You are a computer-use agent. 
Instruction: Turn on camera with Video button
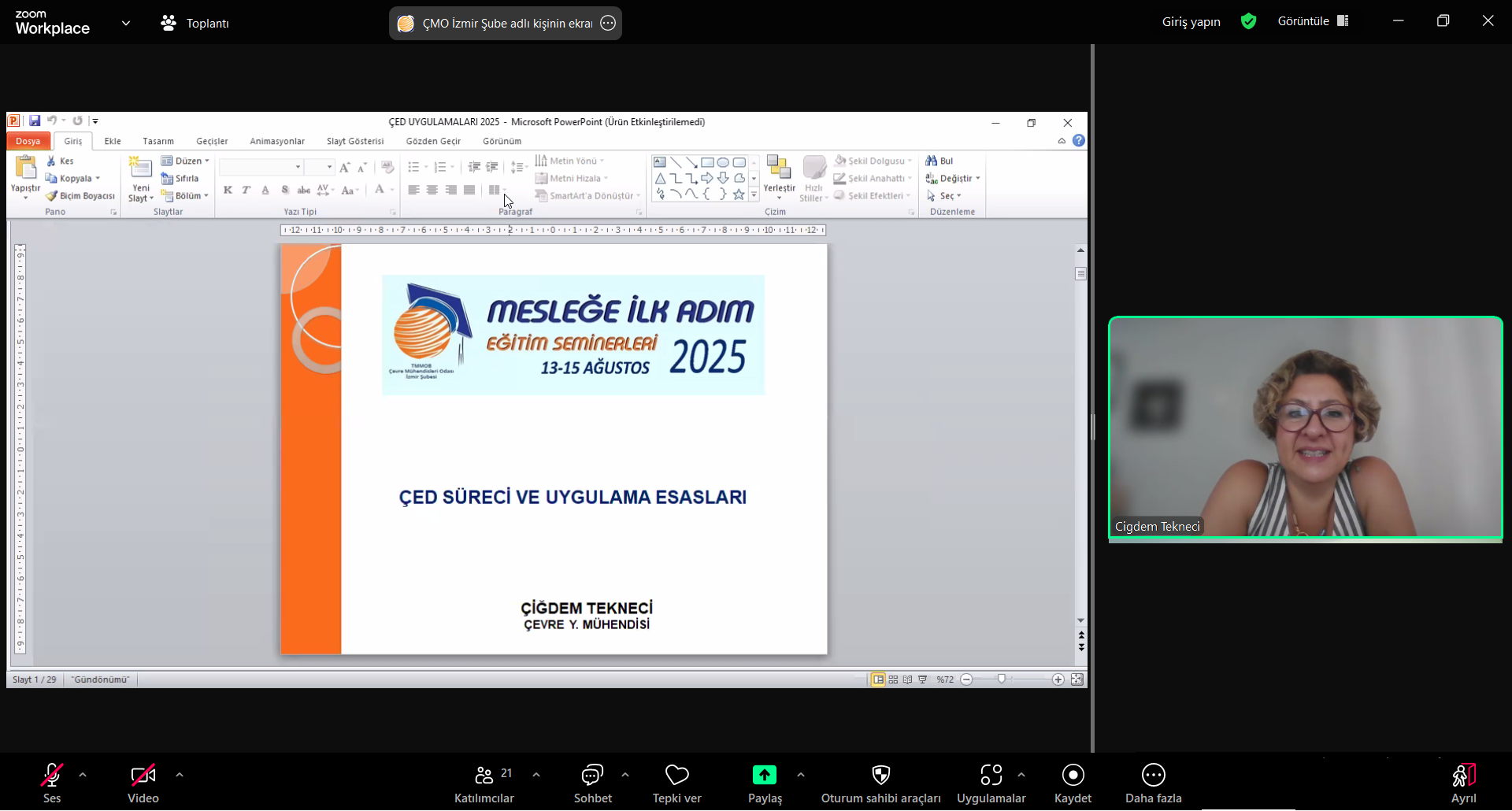click(x=143, y=776)
